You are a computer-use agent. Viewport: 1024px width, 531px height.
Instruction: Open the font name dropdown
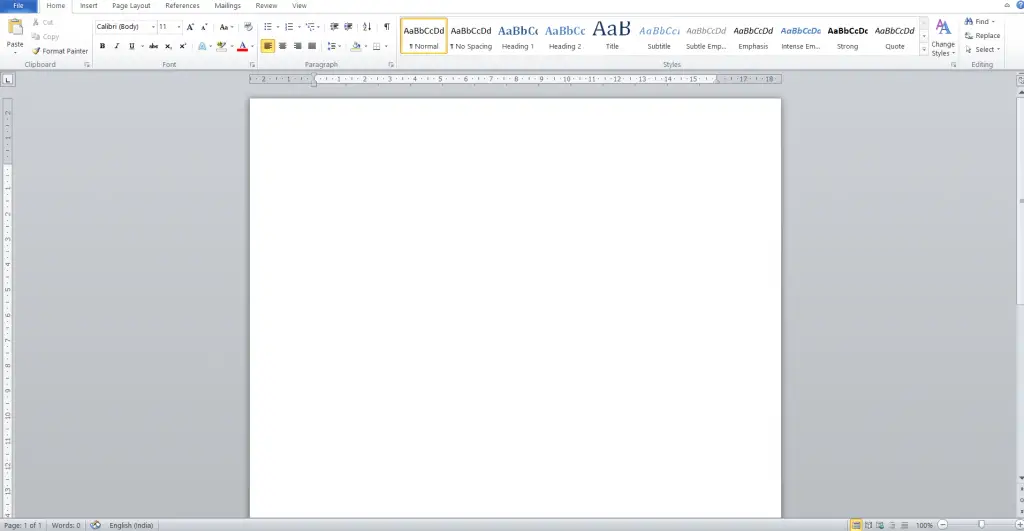(153, 27)
